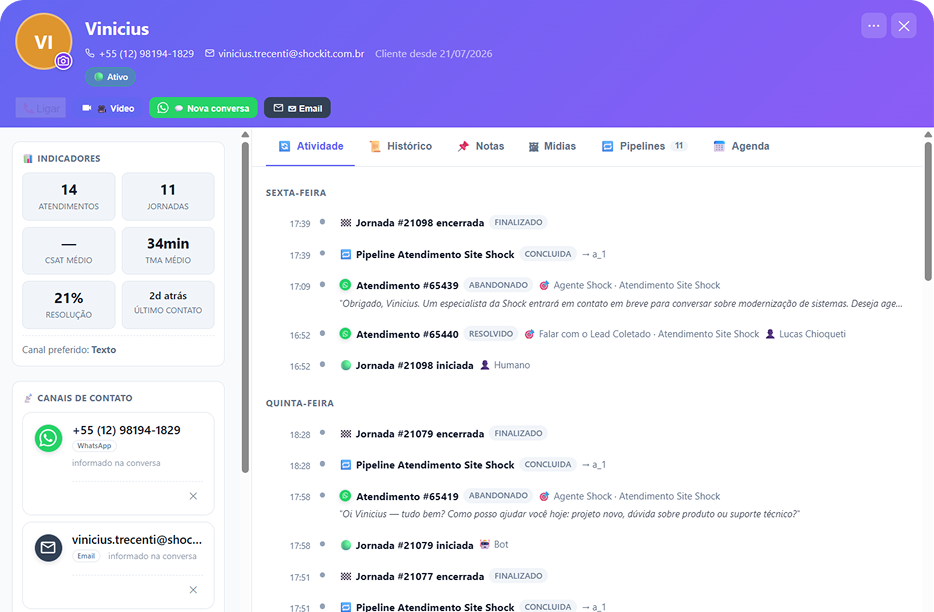This screenshot has width=934, height=612.
Task: Click the WhatsApp tag under phone number
Action: point(94,446)
